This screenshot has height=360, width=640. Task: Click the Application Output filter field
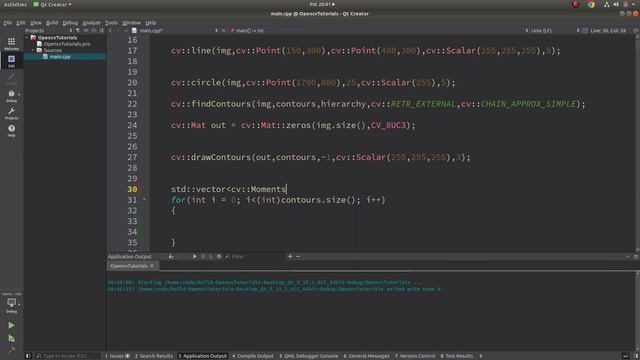pos(255,256)
